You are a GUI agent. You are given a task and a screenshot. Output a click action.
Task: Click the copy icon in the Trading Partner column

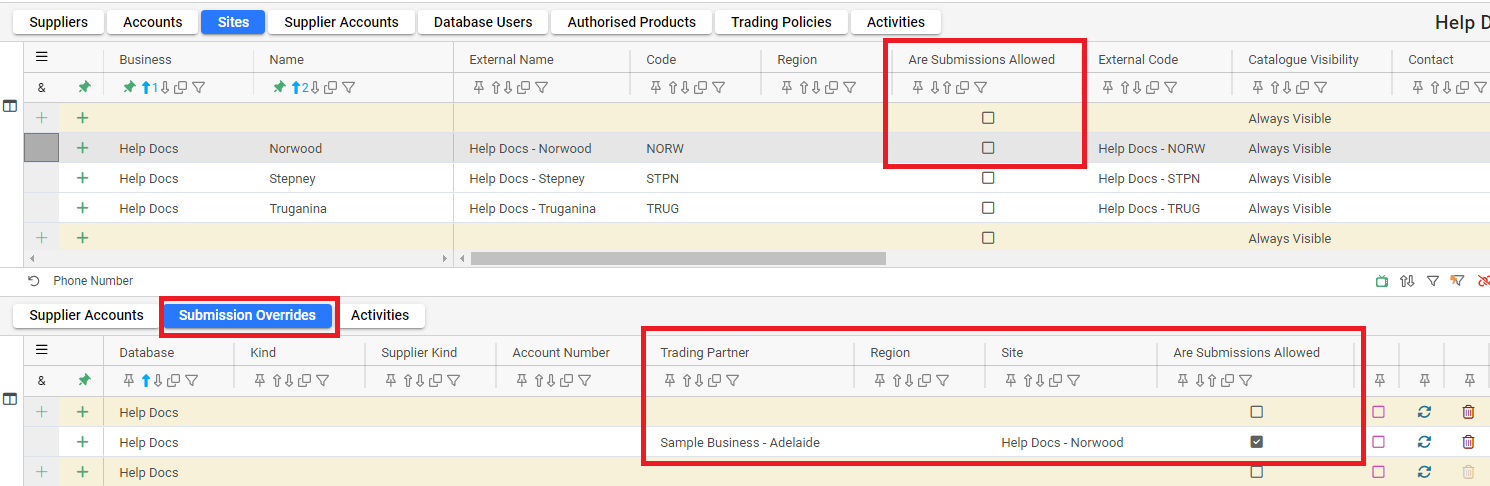(x=715, y=380)
